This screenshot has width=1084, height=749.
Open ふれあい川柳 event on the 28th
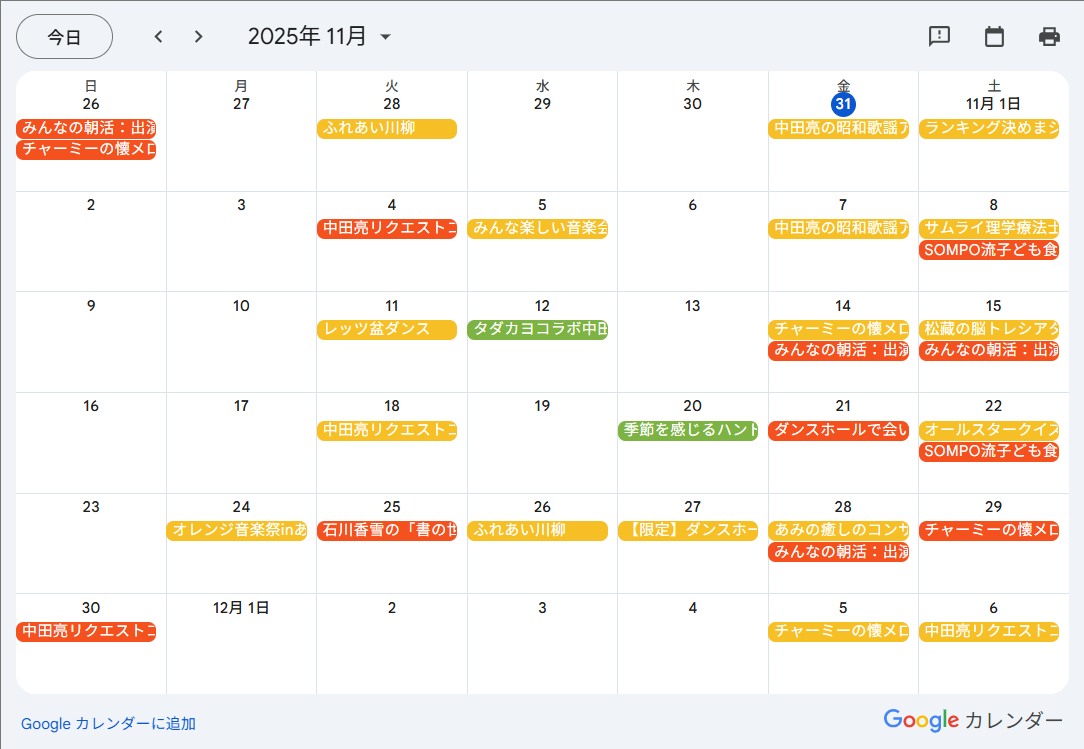387,129
